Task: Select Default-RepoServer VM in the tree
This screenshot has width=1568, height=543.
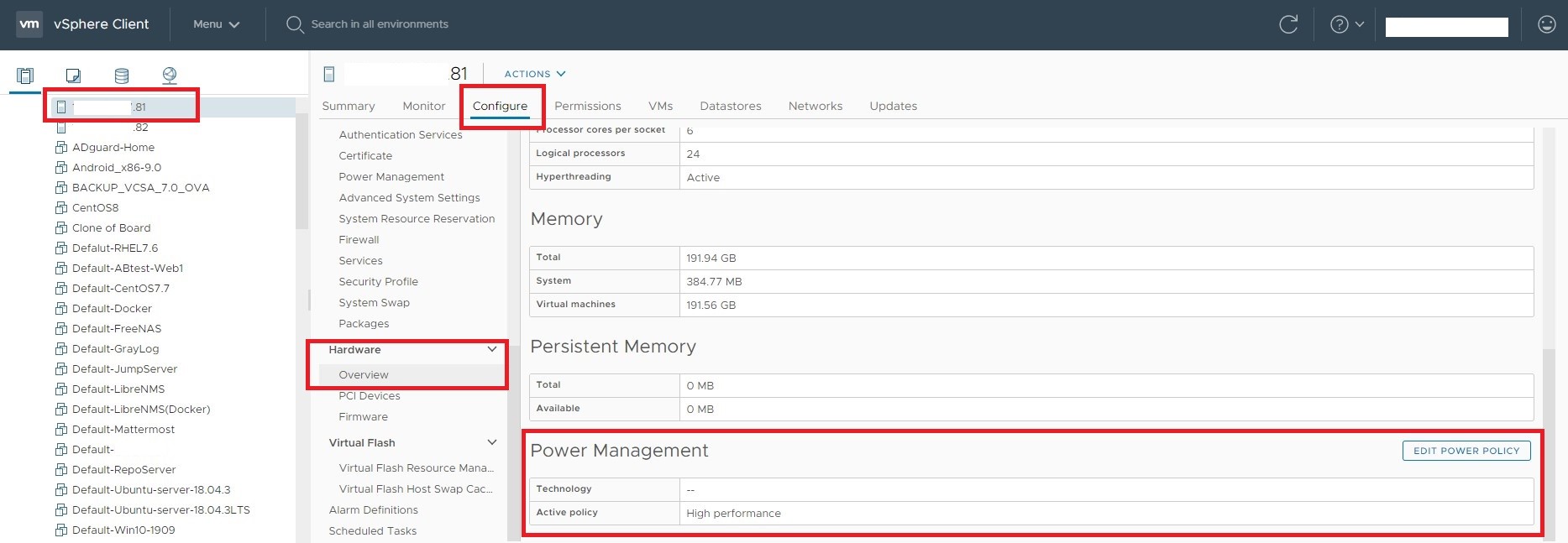Action: (124, 469)
